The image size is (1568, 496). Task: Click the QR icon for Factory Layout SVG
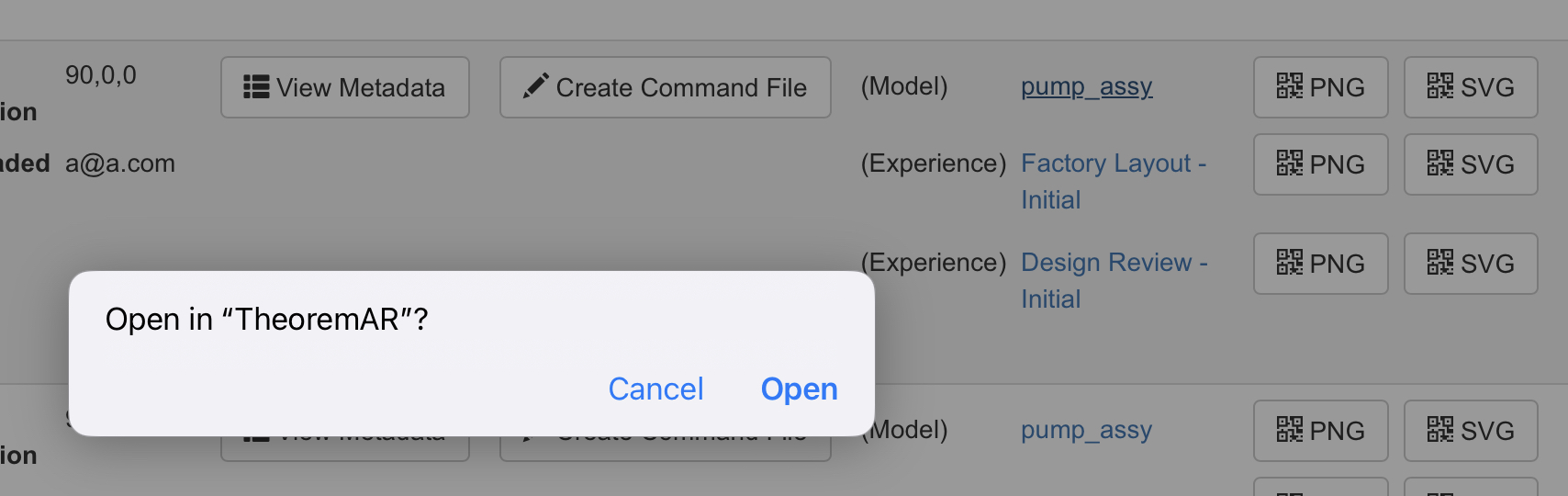coord(1440,163)
